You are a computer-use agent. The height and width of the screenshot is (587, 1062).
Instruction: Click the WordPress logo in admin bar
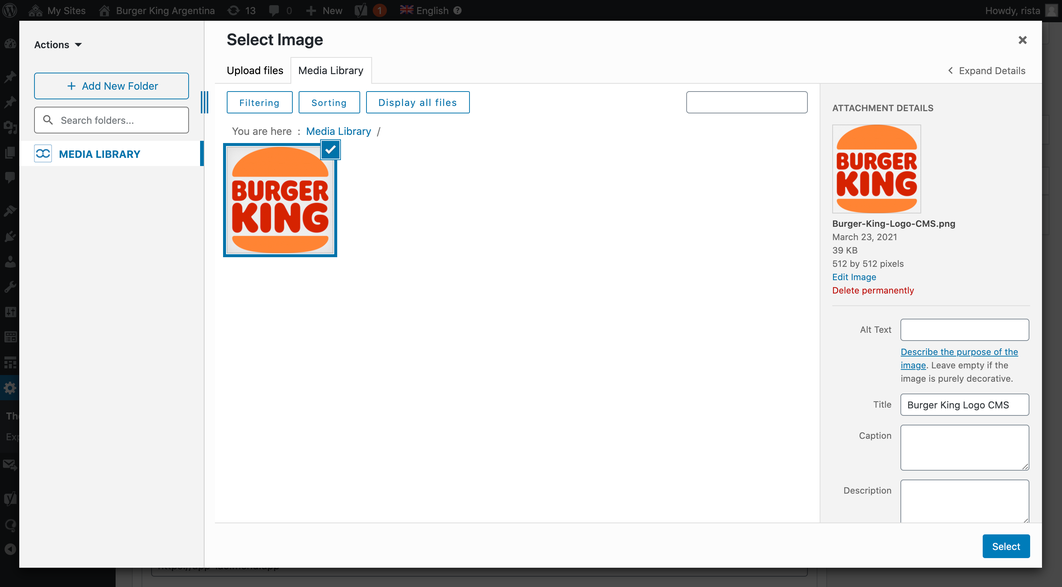click(10, 10)
